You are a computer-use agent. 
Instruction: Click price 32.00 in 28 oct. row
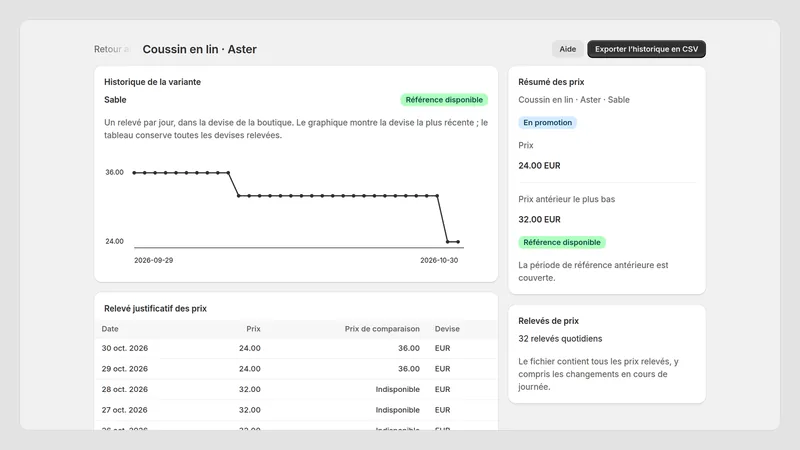pyautogui.click(x=249, y=389)
